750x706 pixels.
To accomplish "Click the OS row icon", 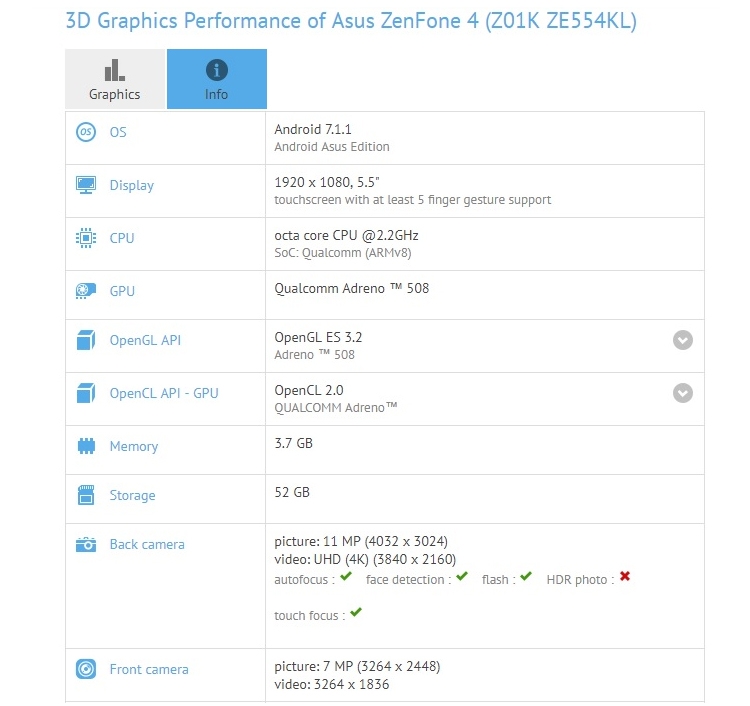I will coord(86,132).
